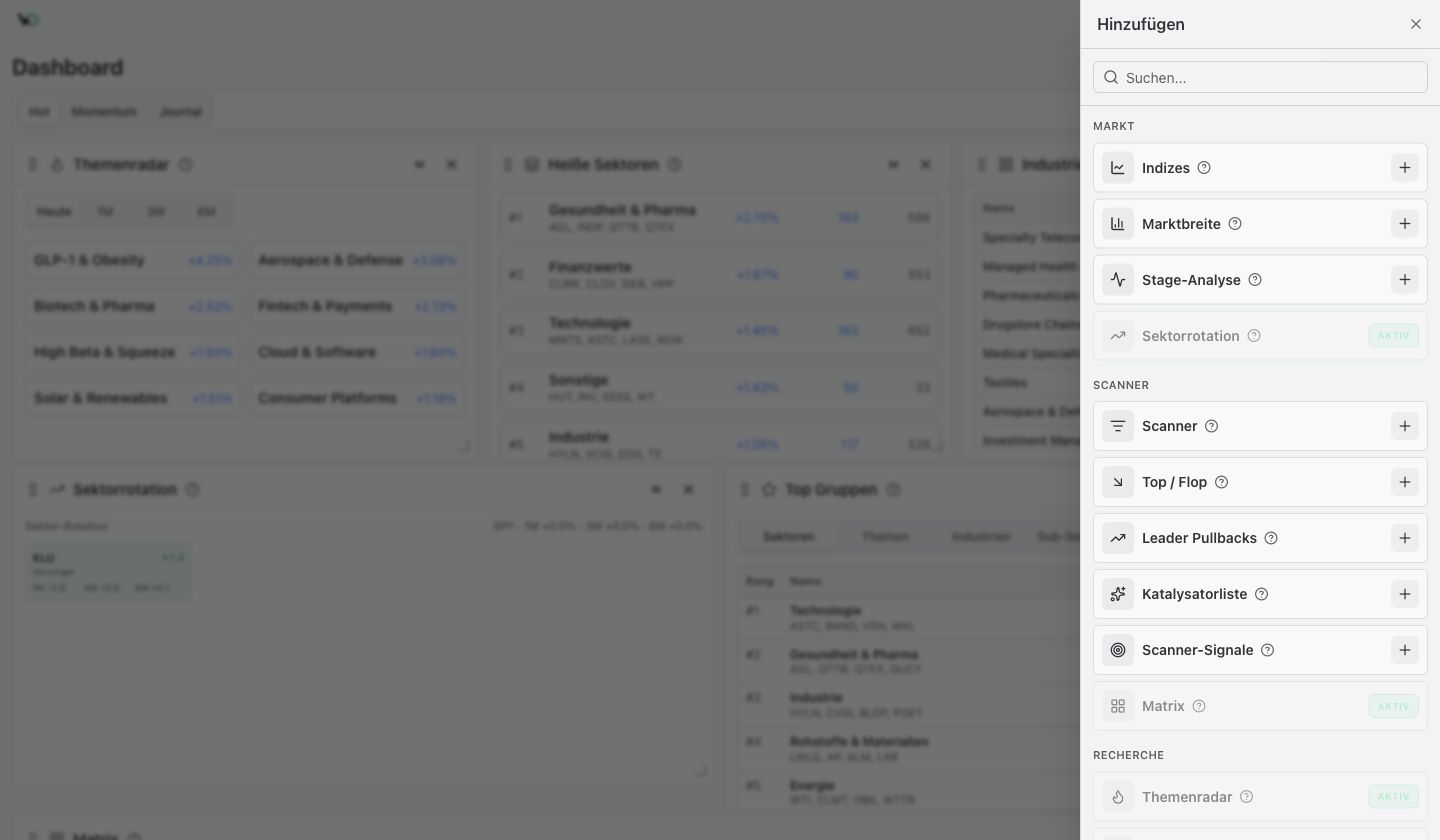
Task: Switch to the Journal dashboard tab
Action: coord(181,111)
